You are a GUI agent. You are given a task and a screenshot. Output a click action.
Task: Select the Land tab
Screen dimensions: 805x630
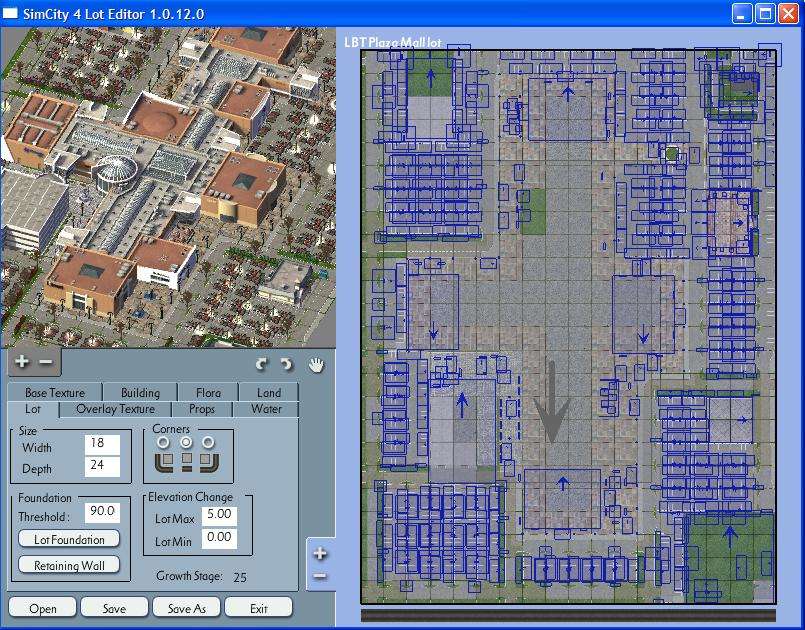tap(269, 393)
